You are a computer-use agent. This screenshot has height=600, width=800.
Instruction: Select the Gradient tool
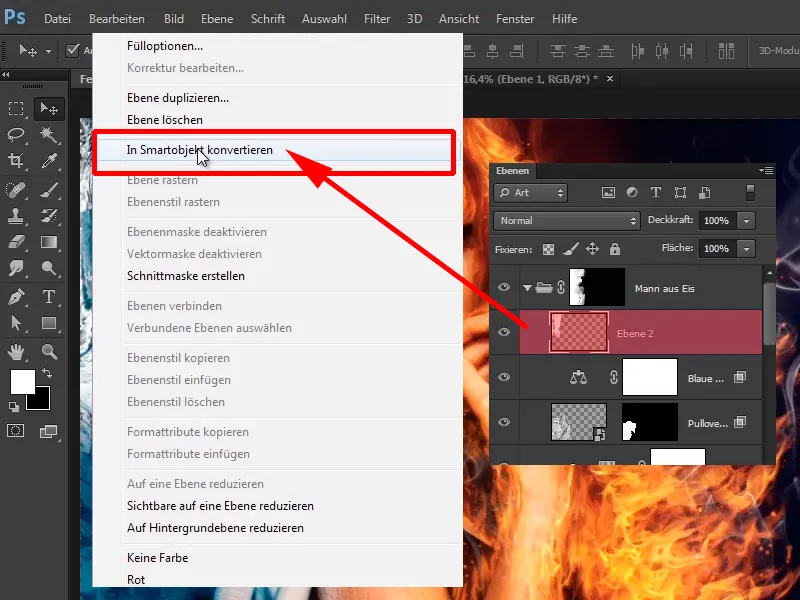(x=49, y=242)
